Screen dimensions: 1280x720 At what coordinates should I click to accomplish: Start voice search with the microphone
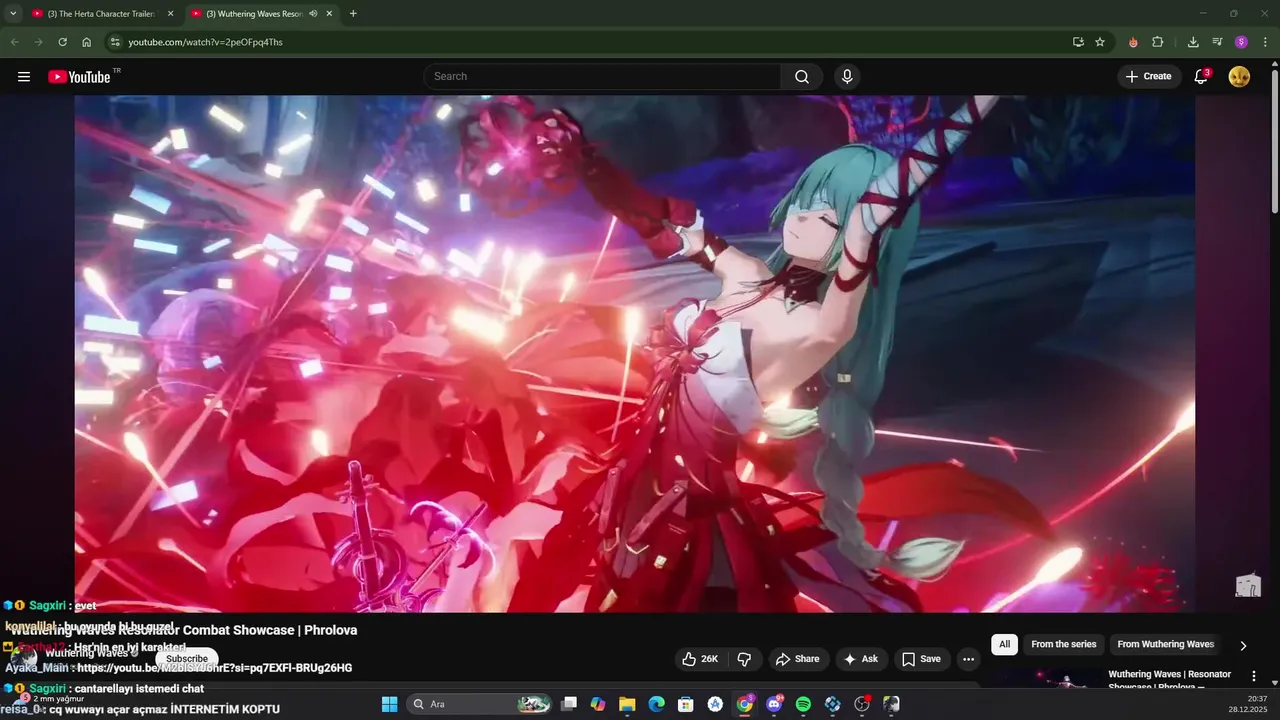point(847,76)
